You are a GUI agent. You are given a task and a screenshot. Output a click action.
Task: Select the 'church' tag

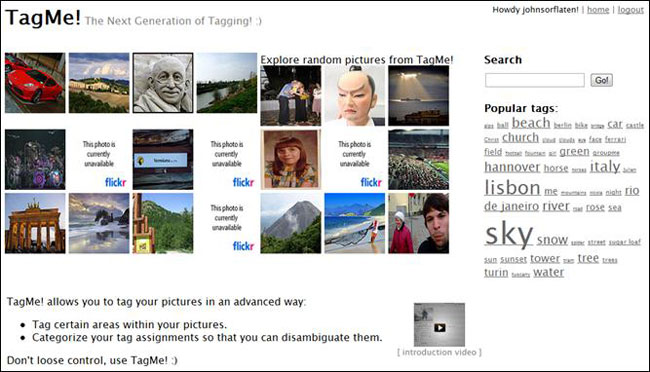tap(520, 137)
